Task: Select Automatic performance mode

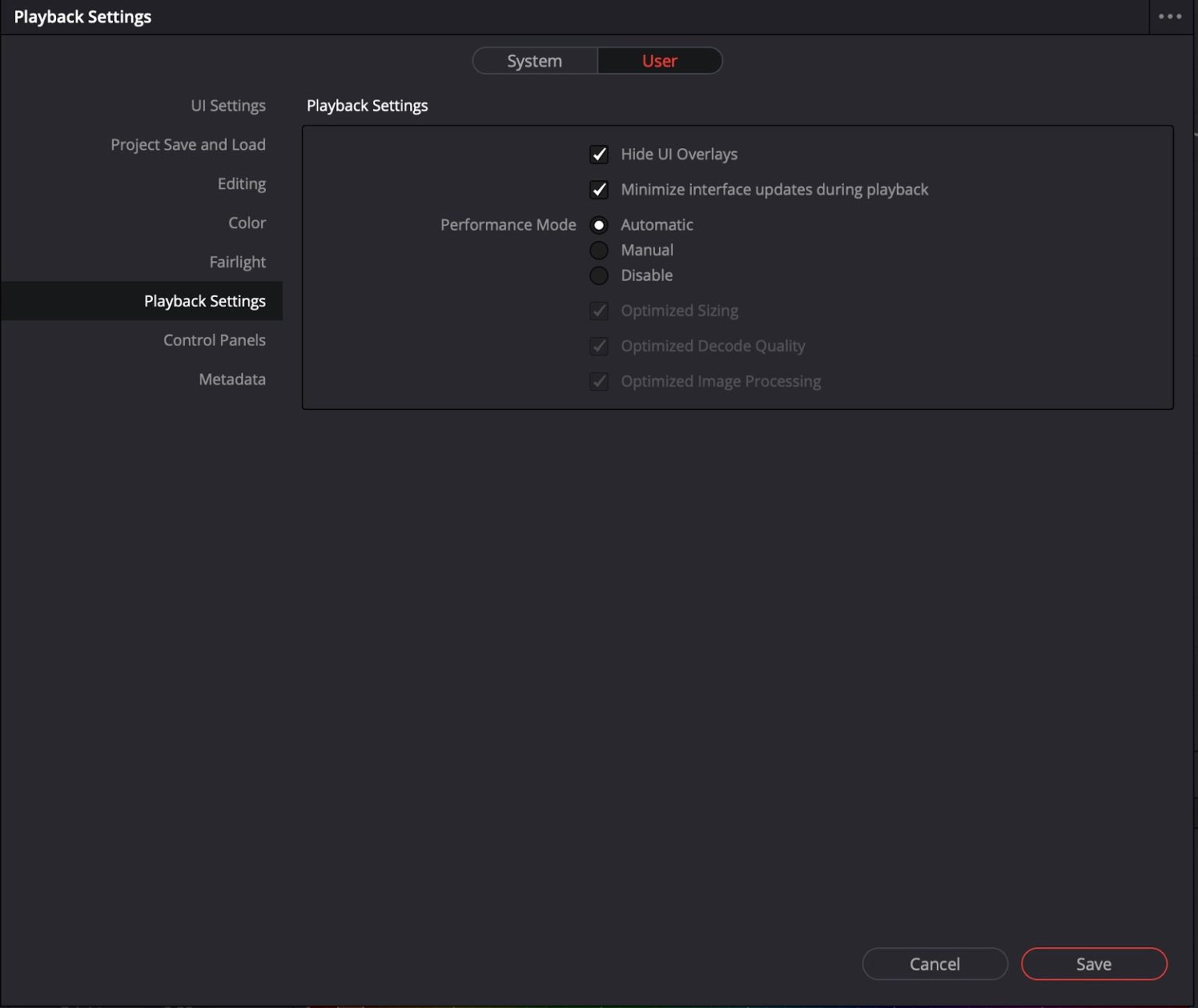Action: click(598, 225)
